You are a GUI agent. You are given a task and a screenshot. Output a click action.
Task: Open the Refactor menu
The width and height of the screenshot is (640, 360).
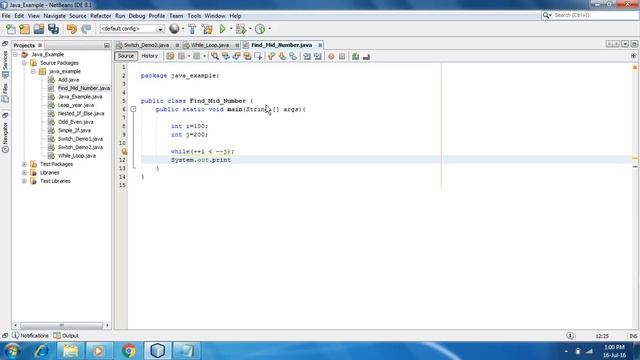(100, 16)
